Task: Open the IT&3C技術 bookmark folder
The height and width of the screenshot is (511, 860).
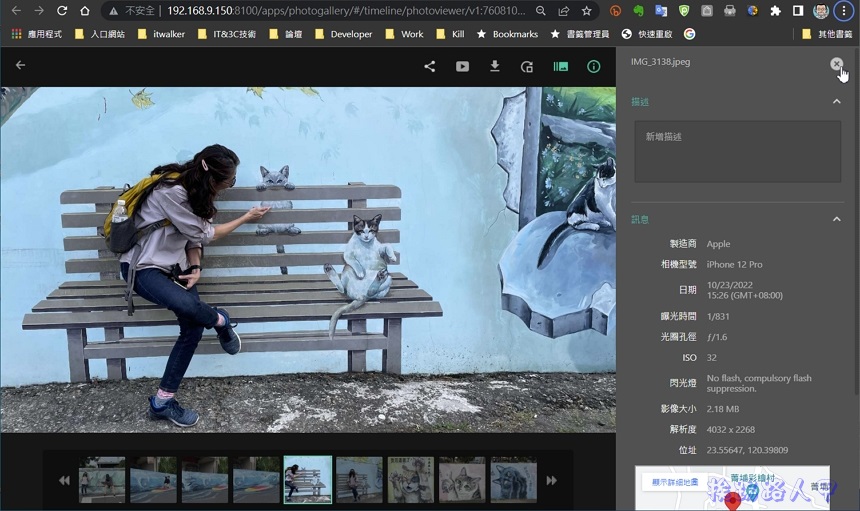Action: (227, 34)
